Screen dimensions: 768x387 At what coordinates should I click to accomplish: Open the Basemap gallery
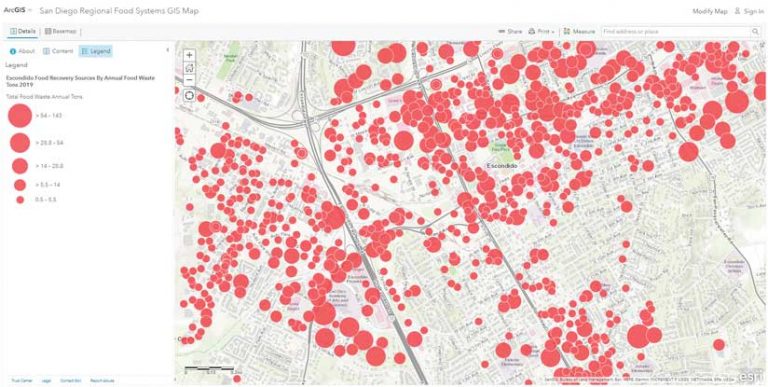(x=60, y=31)
